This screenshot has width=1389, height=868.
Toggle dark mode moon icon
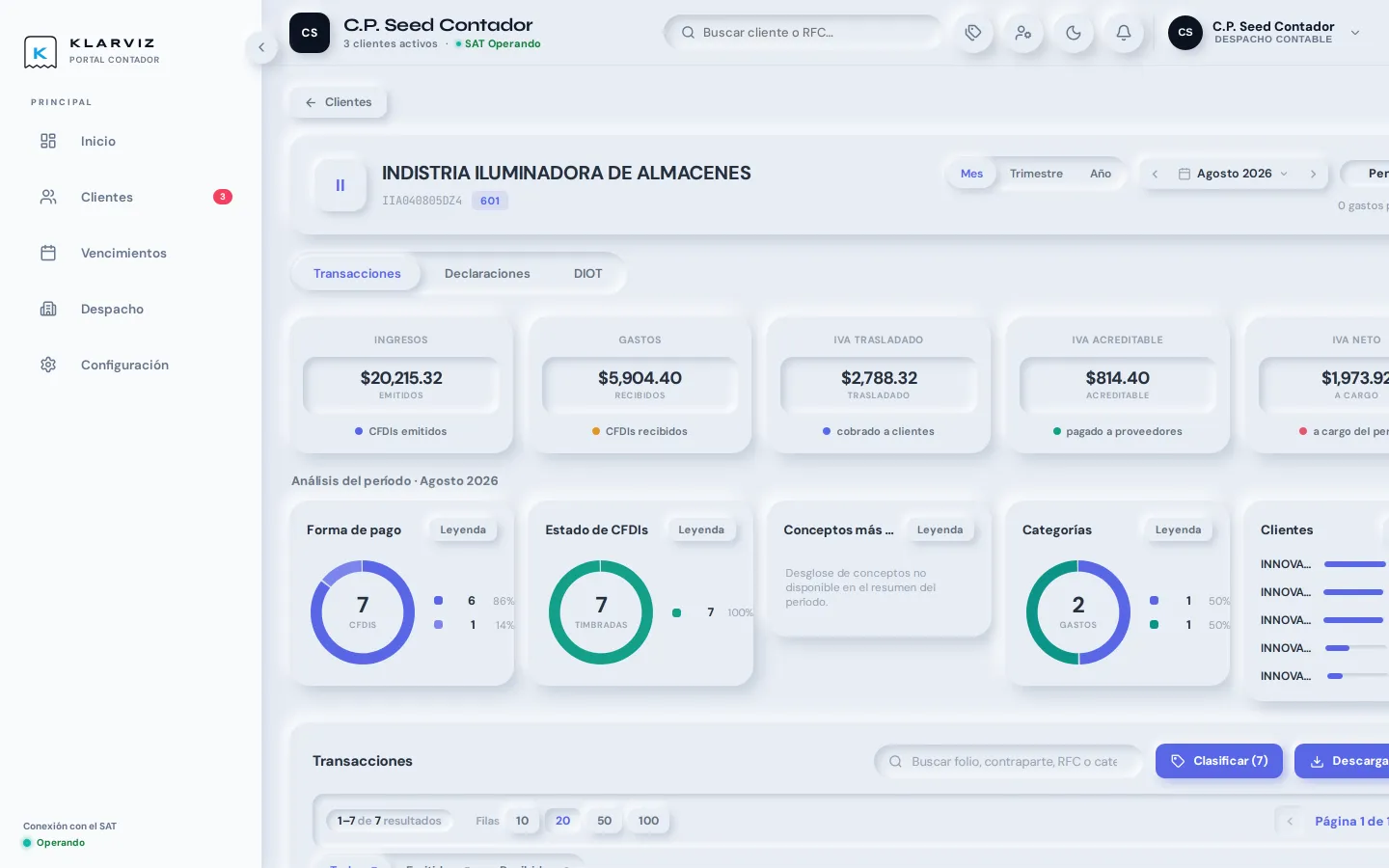[1074, 33]
